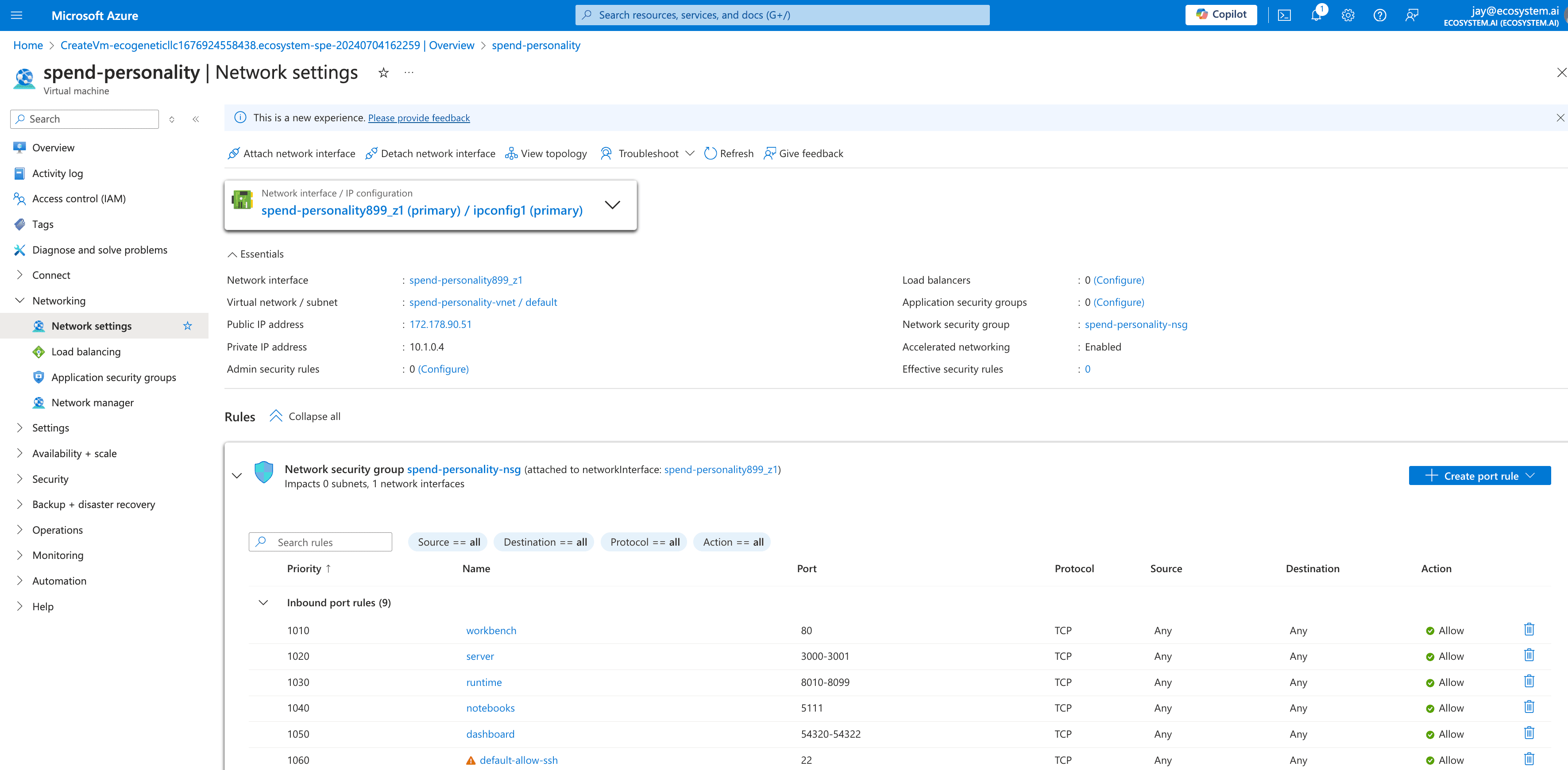Click View topology in toolbar
Image resolution: width=1568 pixels, height=770 pixels.
click(546, 154)
